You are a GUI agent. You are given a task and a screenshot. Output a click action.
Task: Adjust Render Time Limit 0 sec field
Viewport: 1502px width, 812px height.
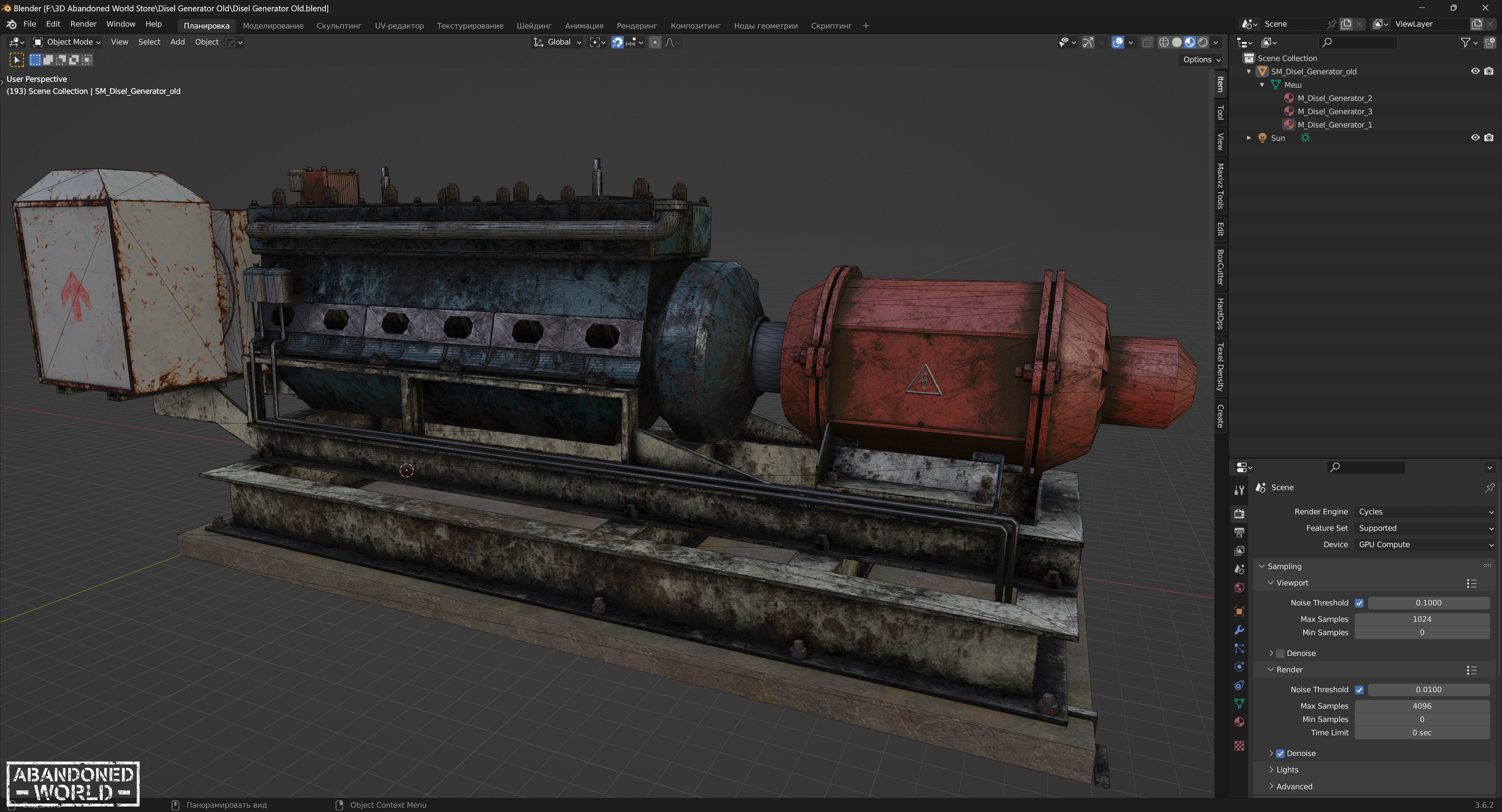[x=1421, y=733]
